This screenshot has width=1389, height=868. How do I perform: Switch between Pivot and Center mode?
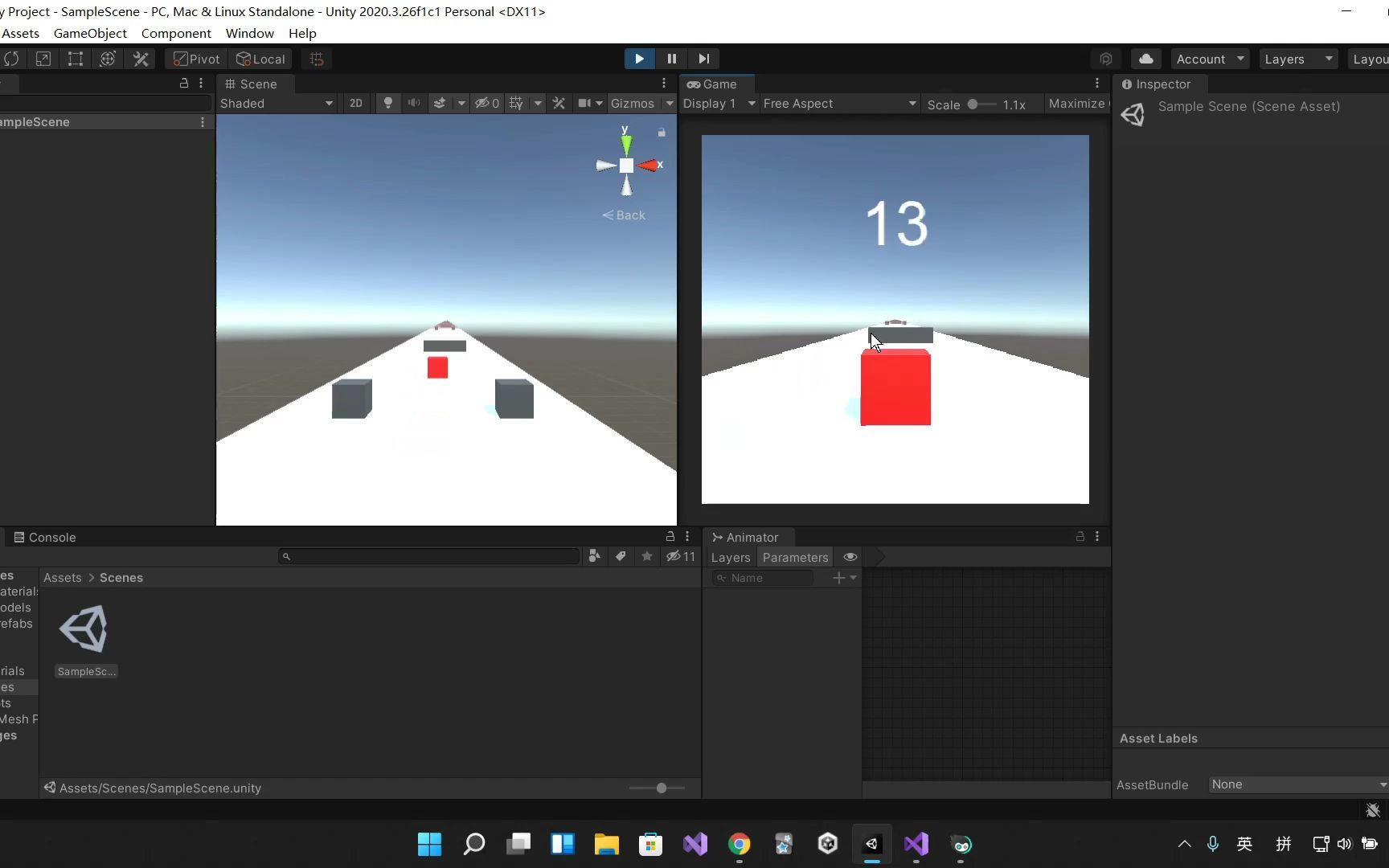pos(195,58)
